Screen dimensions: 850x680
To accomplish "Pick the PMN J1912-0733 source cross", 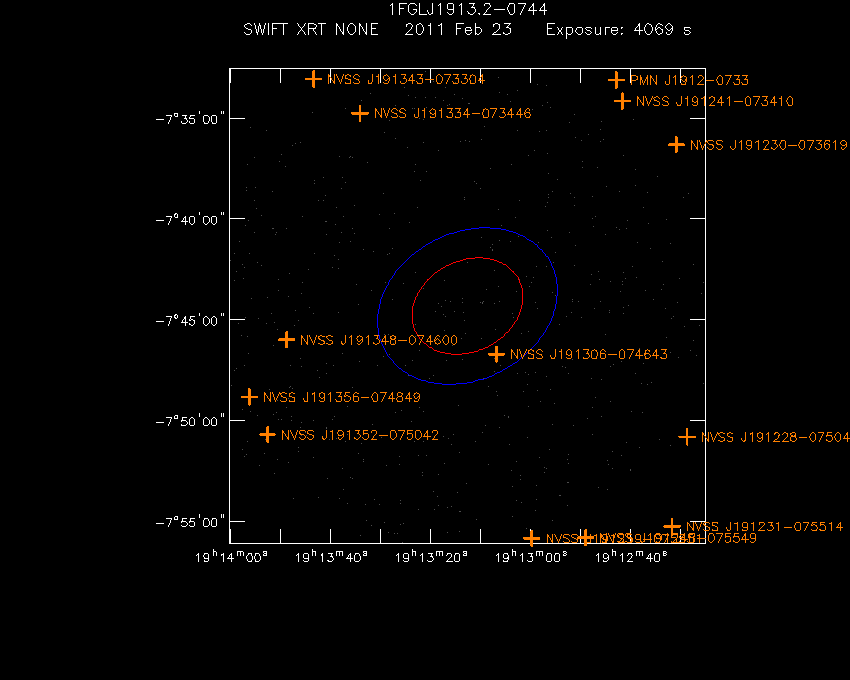I will 616,80.
